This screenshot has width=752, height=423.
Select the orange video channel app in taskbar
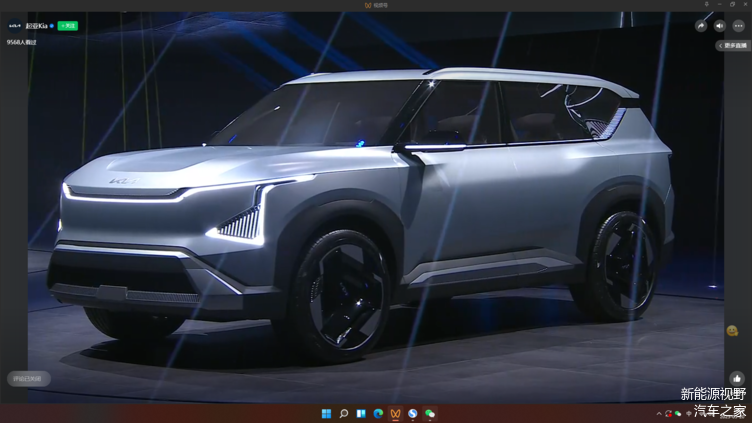[395, 413]
